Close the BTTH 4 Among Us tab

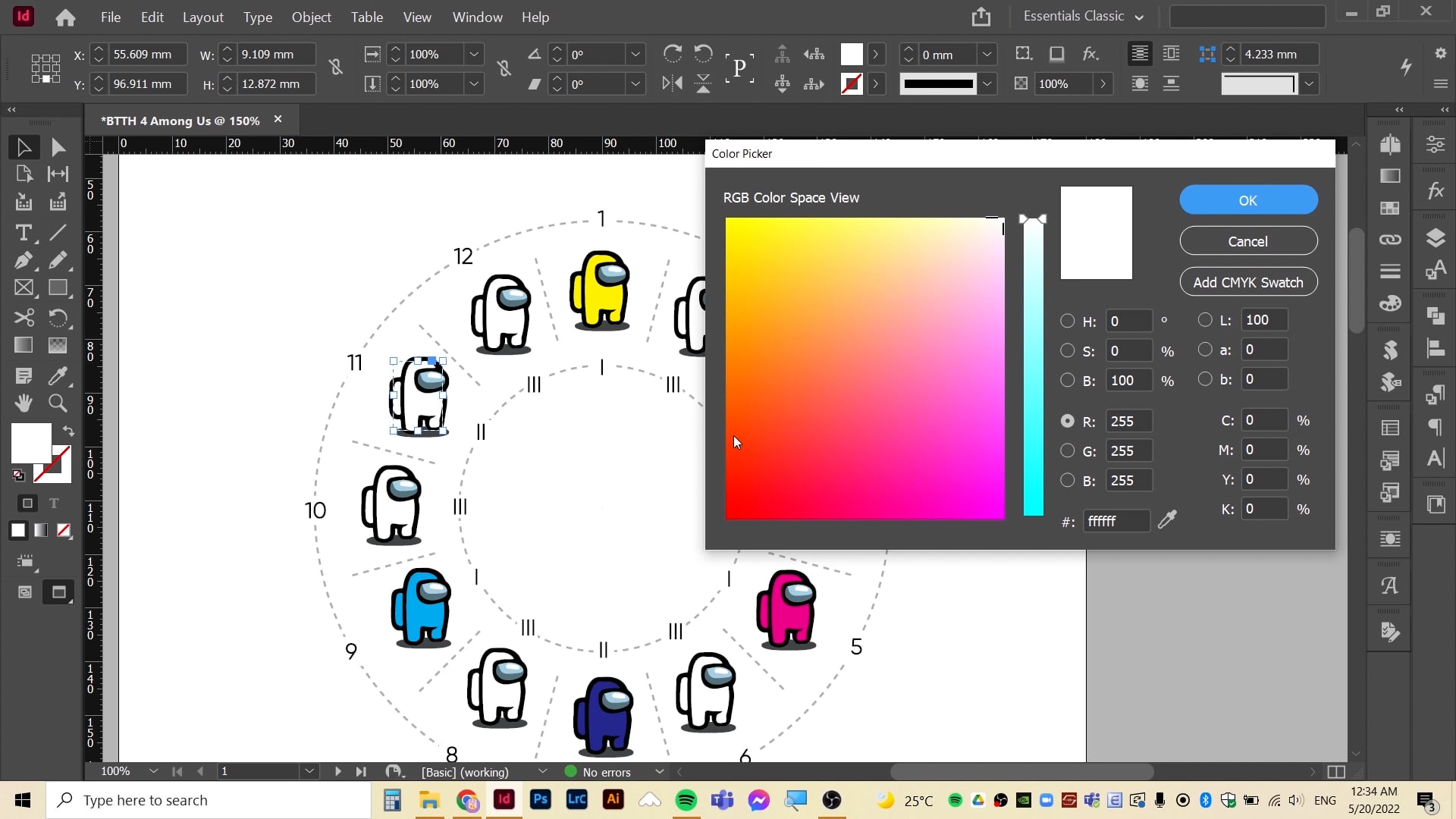pos(278,120)
